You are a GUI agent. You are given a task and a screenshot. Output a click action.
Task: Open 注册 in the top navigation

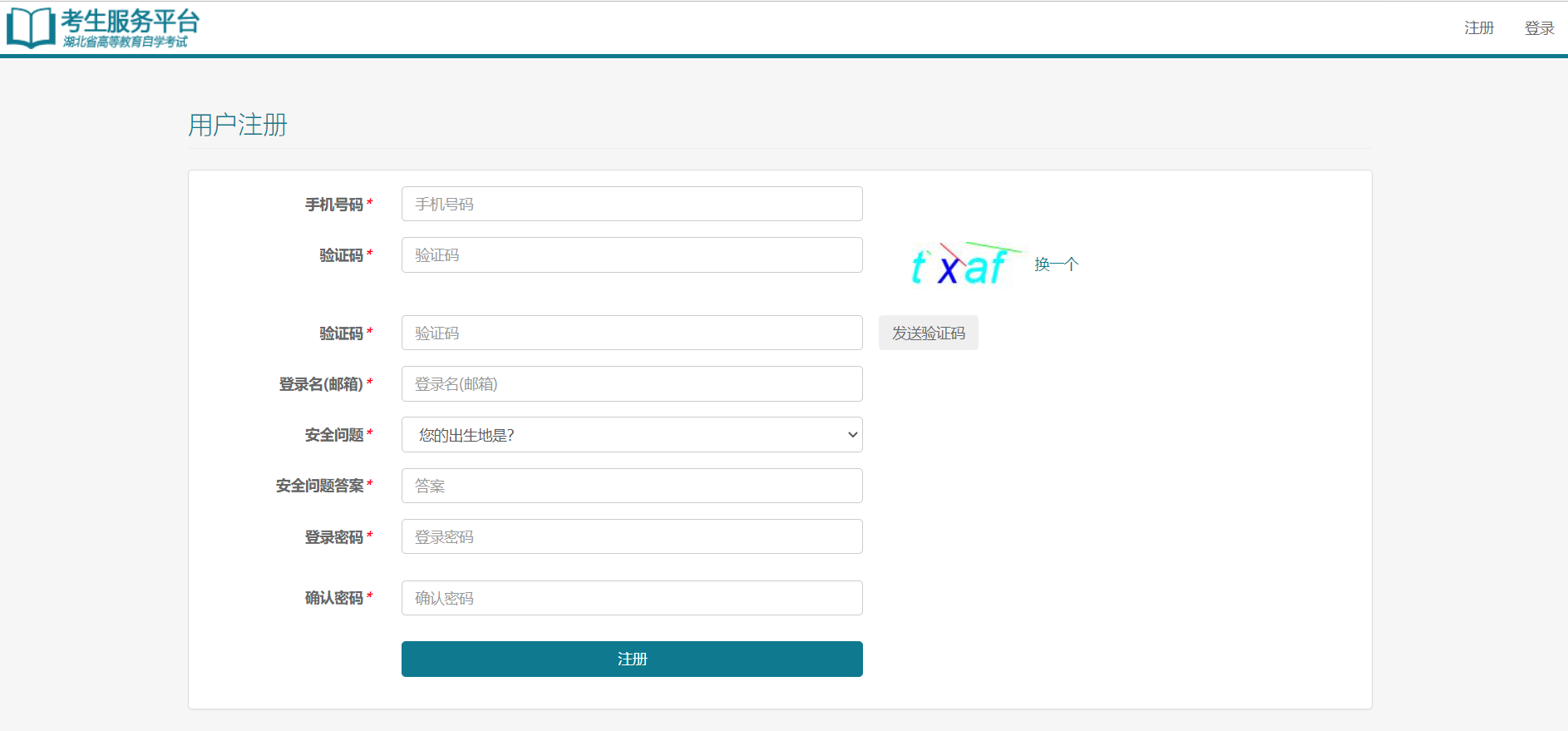(1478, 28)
